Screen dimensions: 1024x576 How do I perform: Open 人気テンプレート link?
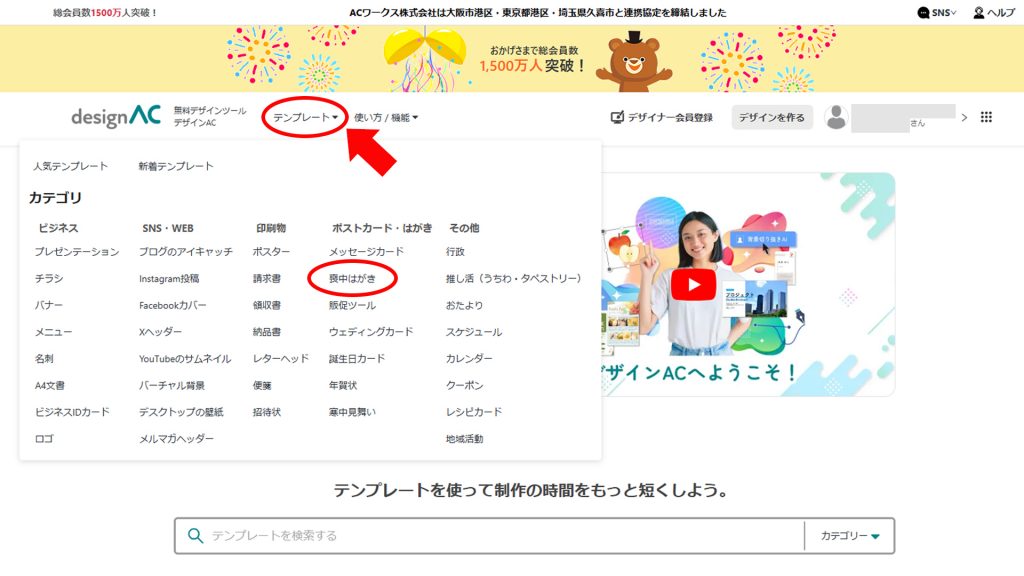tap(70, 166)
